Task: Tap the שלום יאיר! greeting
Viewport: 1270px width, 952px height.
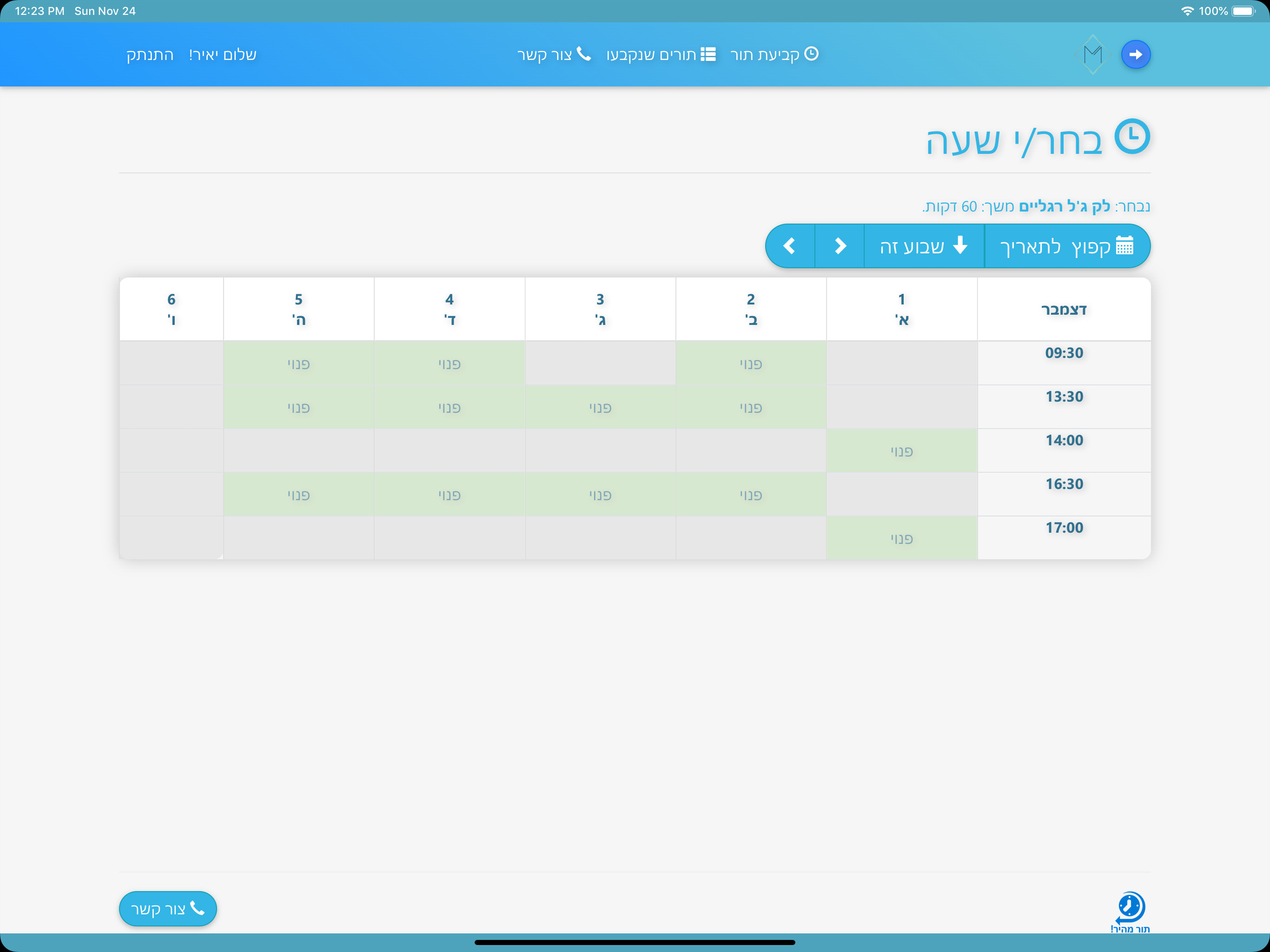Action: tap(223, 54)
